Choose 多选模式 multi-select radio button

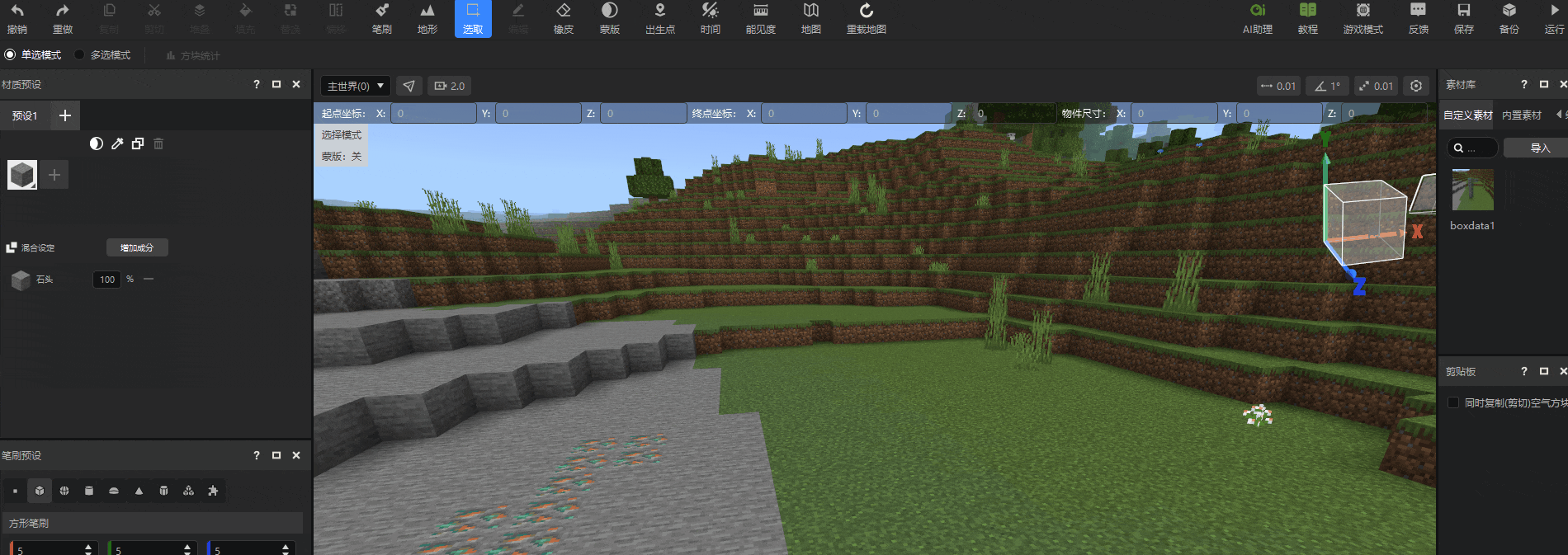tap(79, 55)
